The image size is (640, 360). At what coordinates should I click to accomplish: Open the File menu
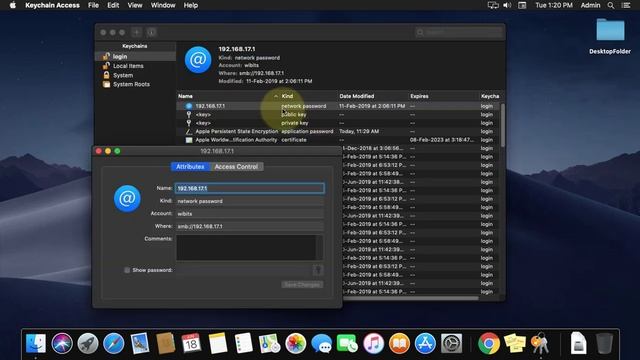(93, 5)
